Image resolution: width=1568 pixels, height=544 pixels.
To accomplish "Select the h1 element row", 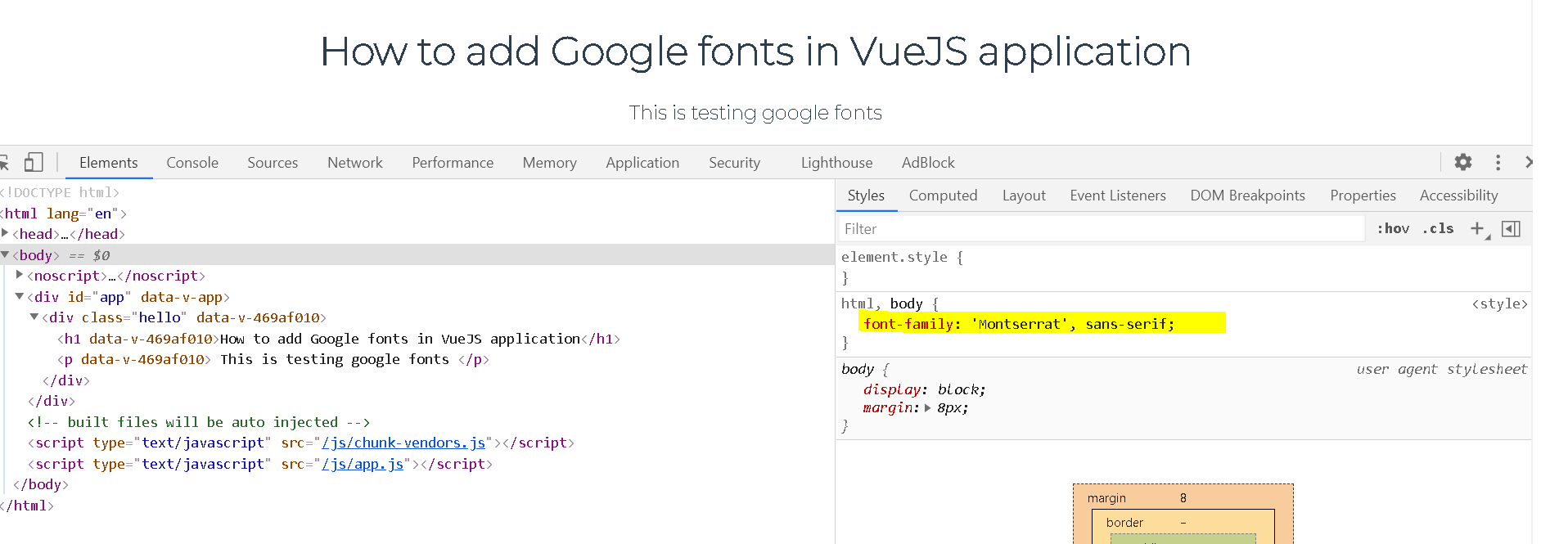I will [x=339, y=338].
